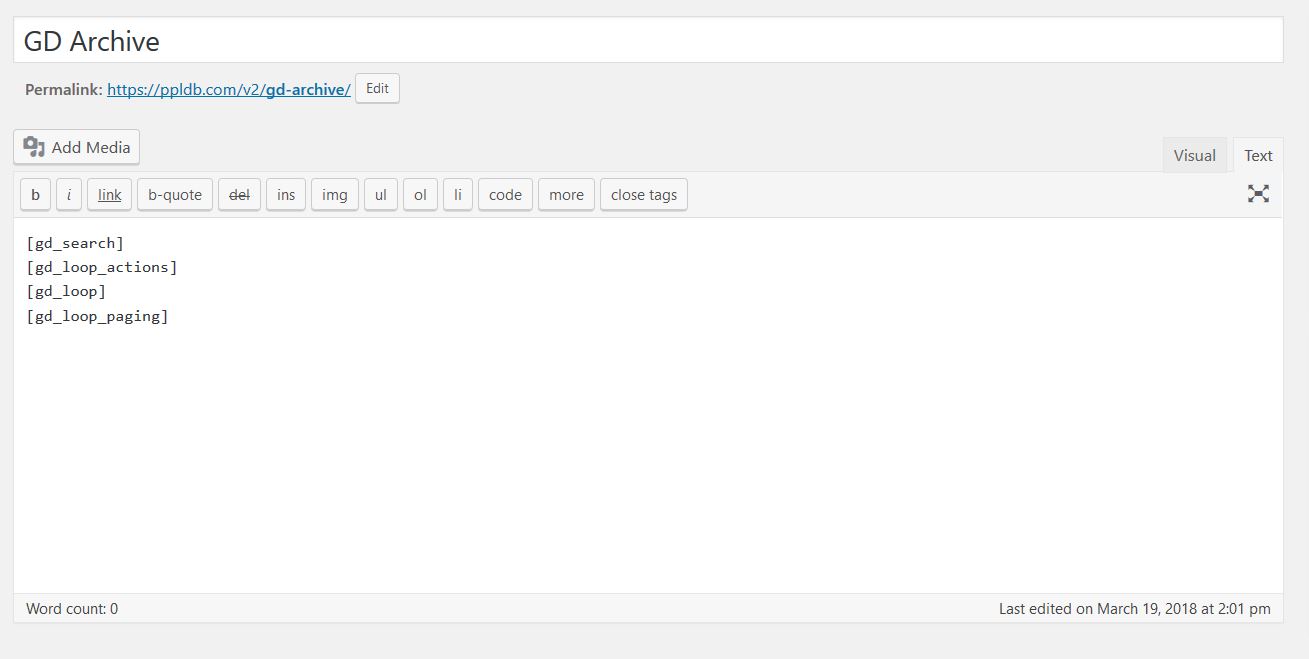The image size is (1309, 659).
Task: Insert a link with the link button
Action: (x=109, y=195)
